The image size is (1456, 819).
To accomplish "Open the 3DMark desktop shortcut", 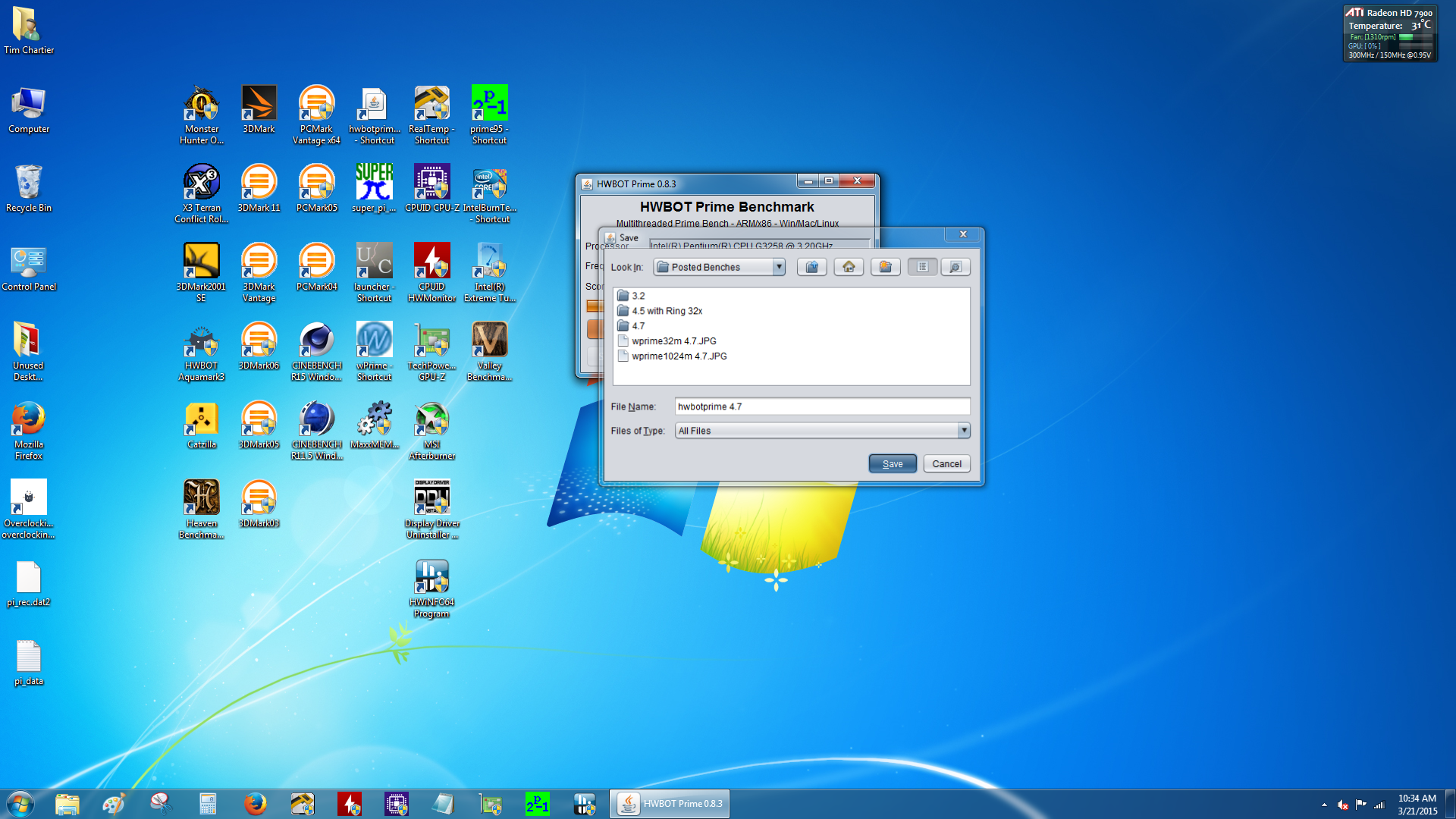I will [x=259, y=110].
